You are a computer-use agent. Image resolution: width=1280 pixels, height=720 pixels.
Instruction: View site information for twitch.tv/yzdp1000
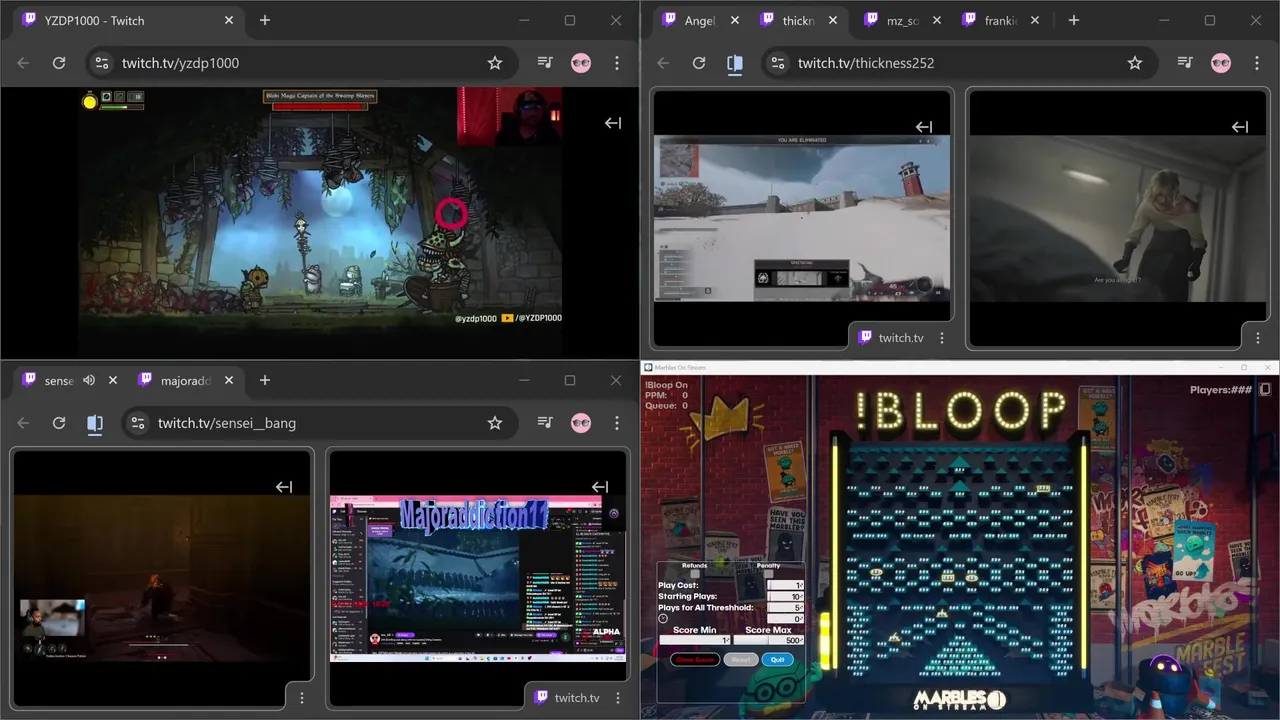click(x=101, y=63)
